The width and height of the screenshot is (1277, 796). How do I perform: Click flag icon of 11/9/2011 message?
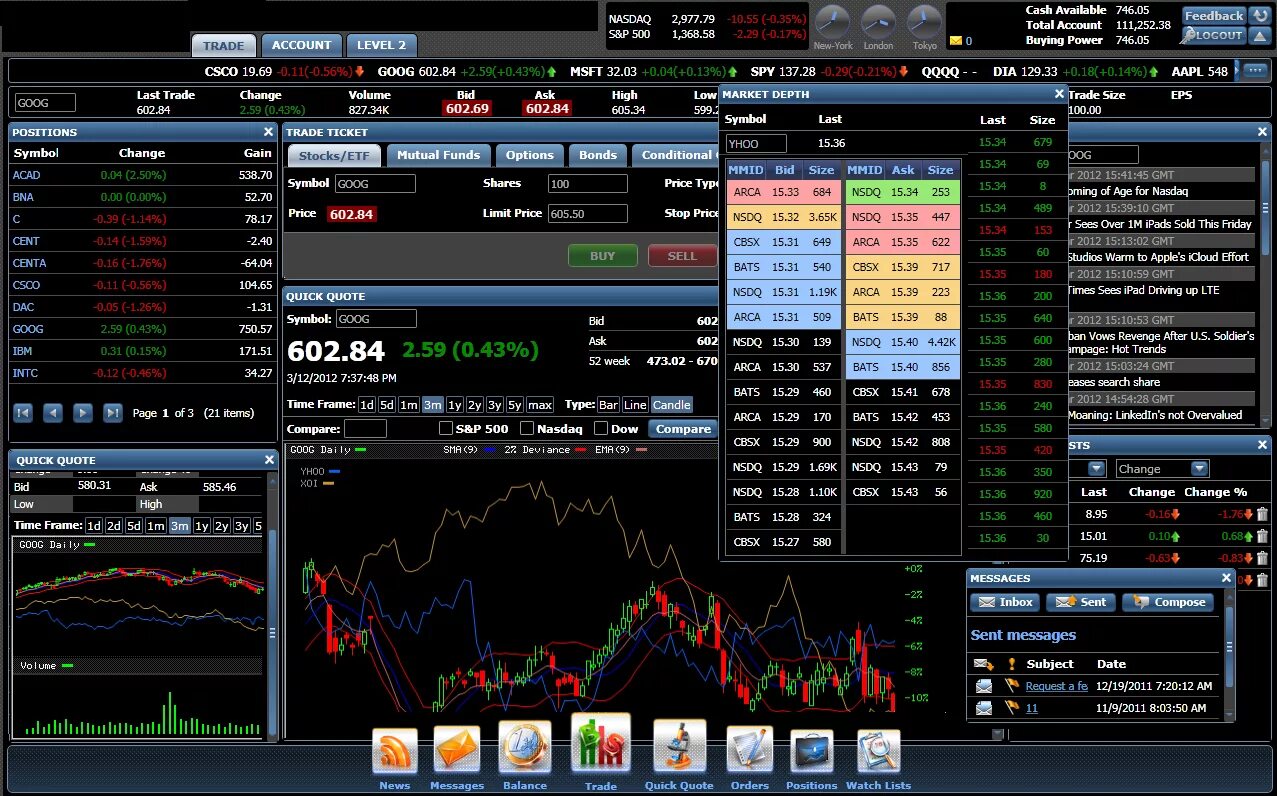1011,708
